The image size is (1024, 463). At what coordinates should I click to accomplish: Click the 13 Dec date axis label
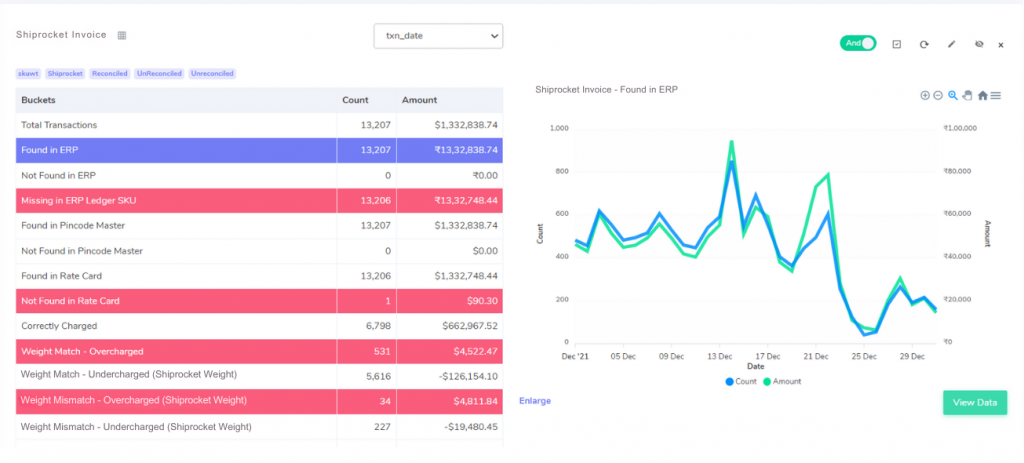[x=719, y=357]
